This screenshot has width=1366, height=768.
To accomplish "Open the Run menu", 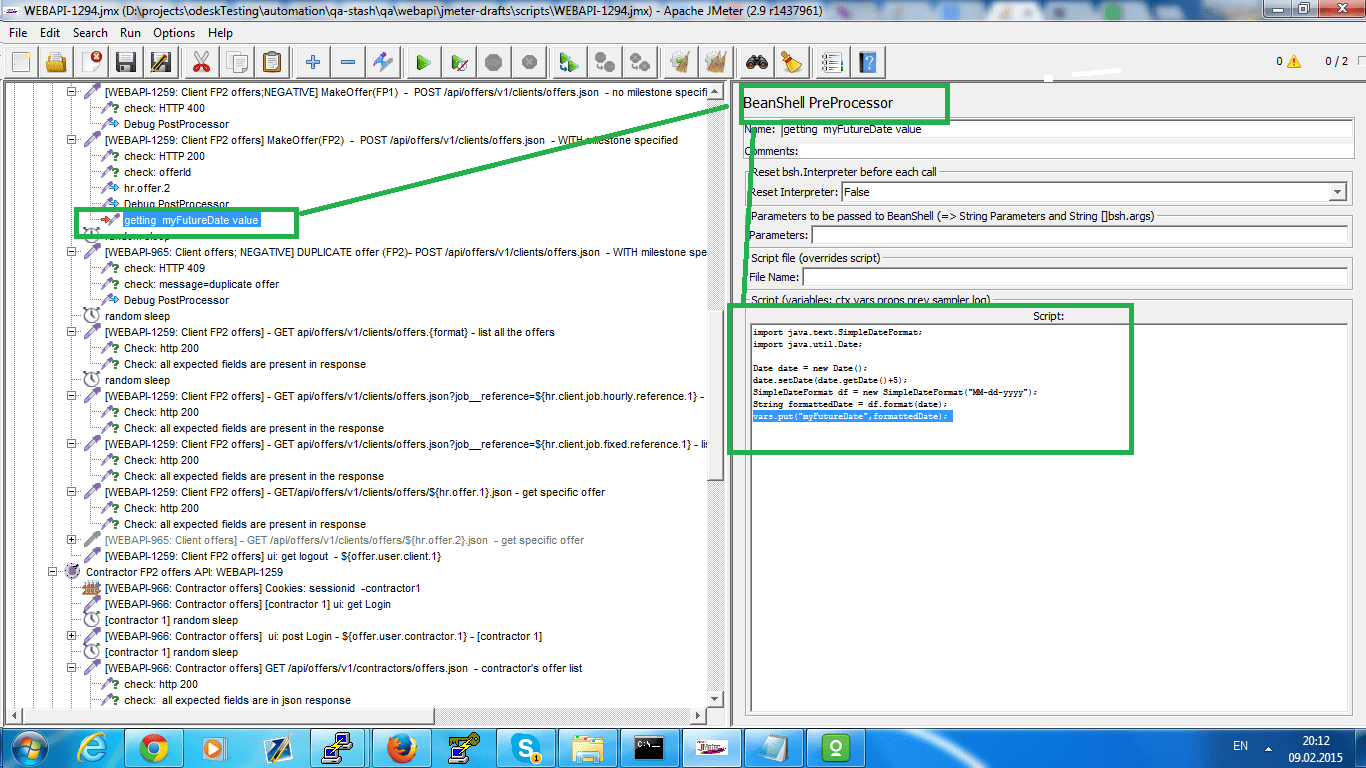I will 130,32.
